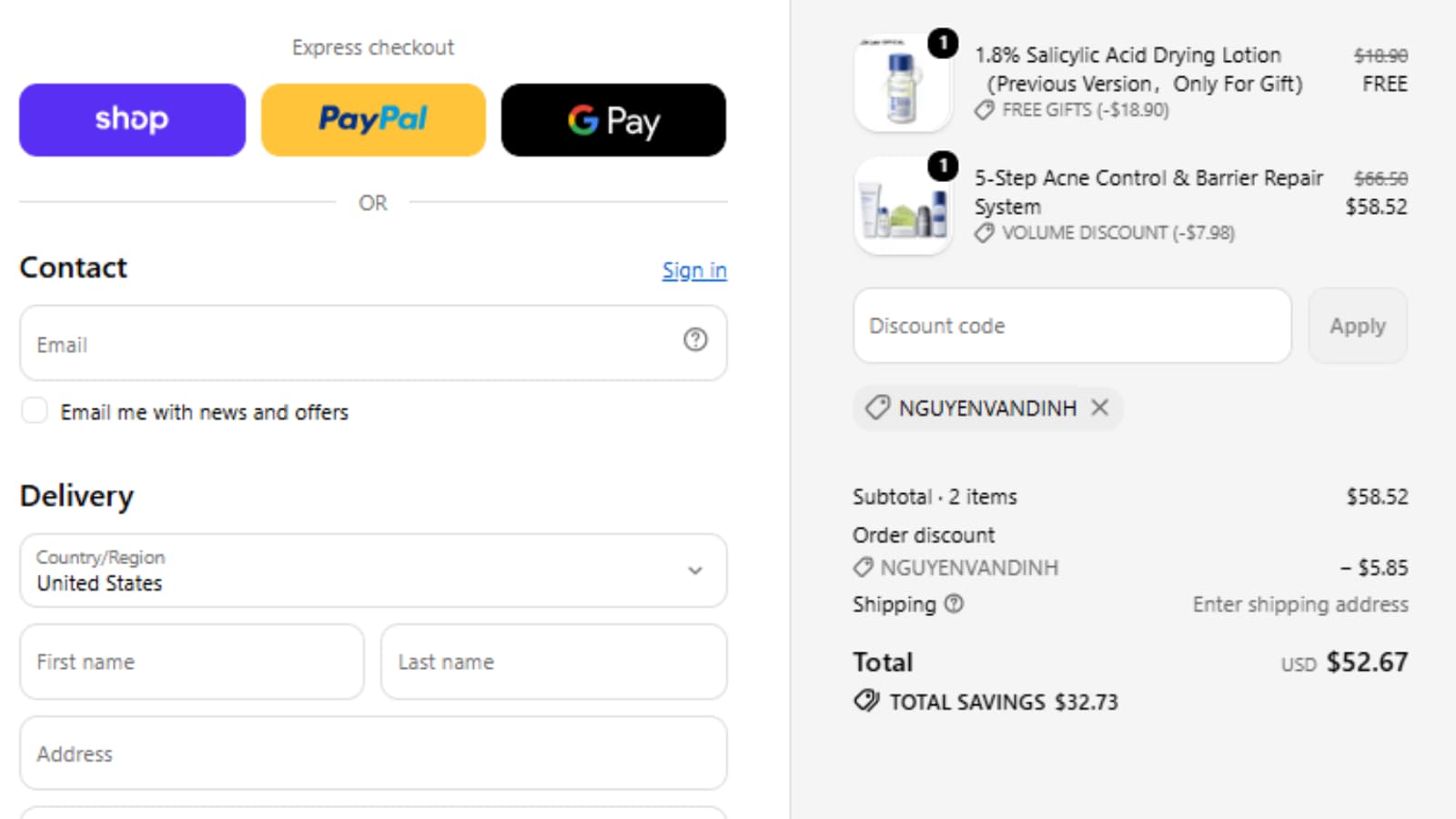Click the email help question-mark icon

point(695,339)
